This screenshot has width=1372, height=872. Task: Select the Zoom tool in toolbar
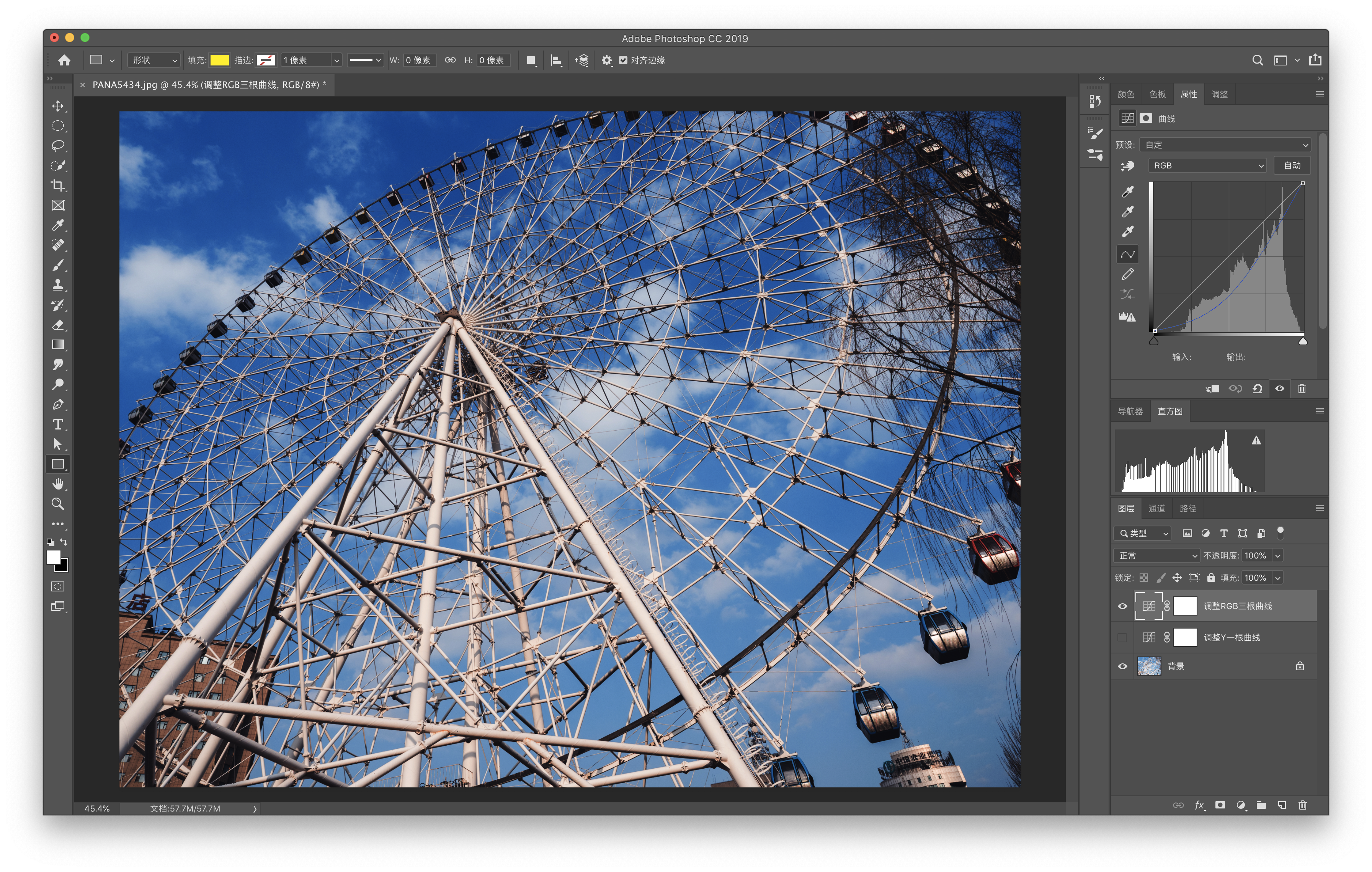tap(57, 503)
